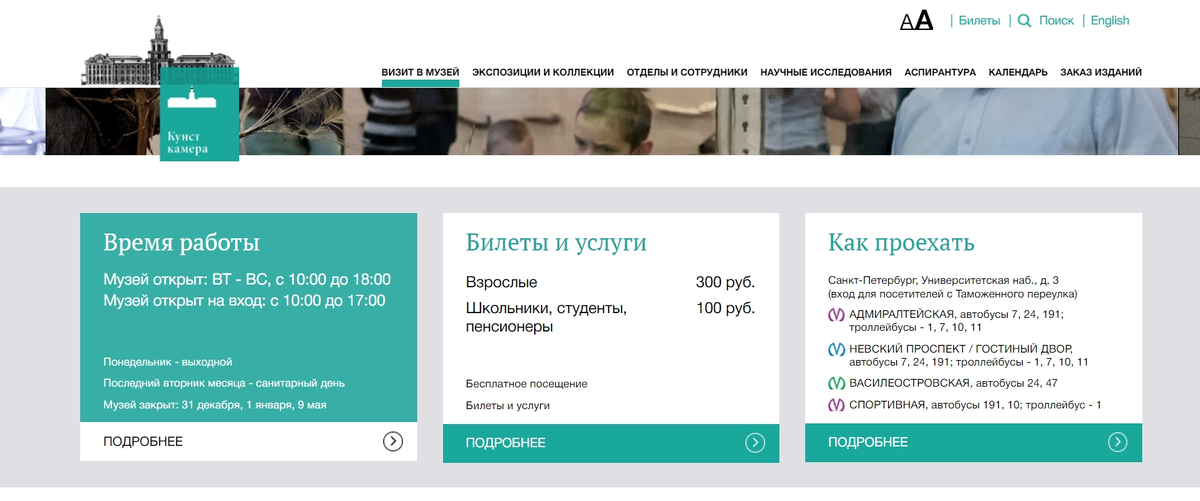Image resolution: width=1200 pixels, height=501 pixels.
Task: Click metro icon next to Василеостровская
Action: [837, 383]
